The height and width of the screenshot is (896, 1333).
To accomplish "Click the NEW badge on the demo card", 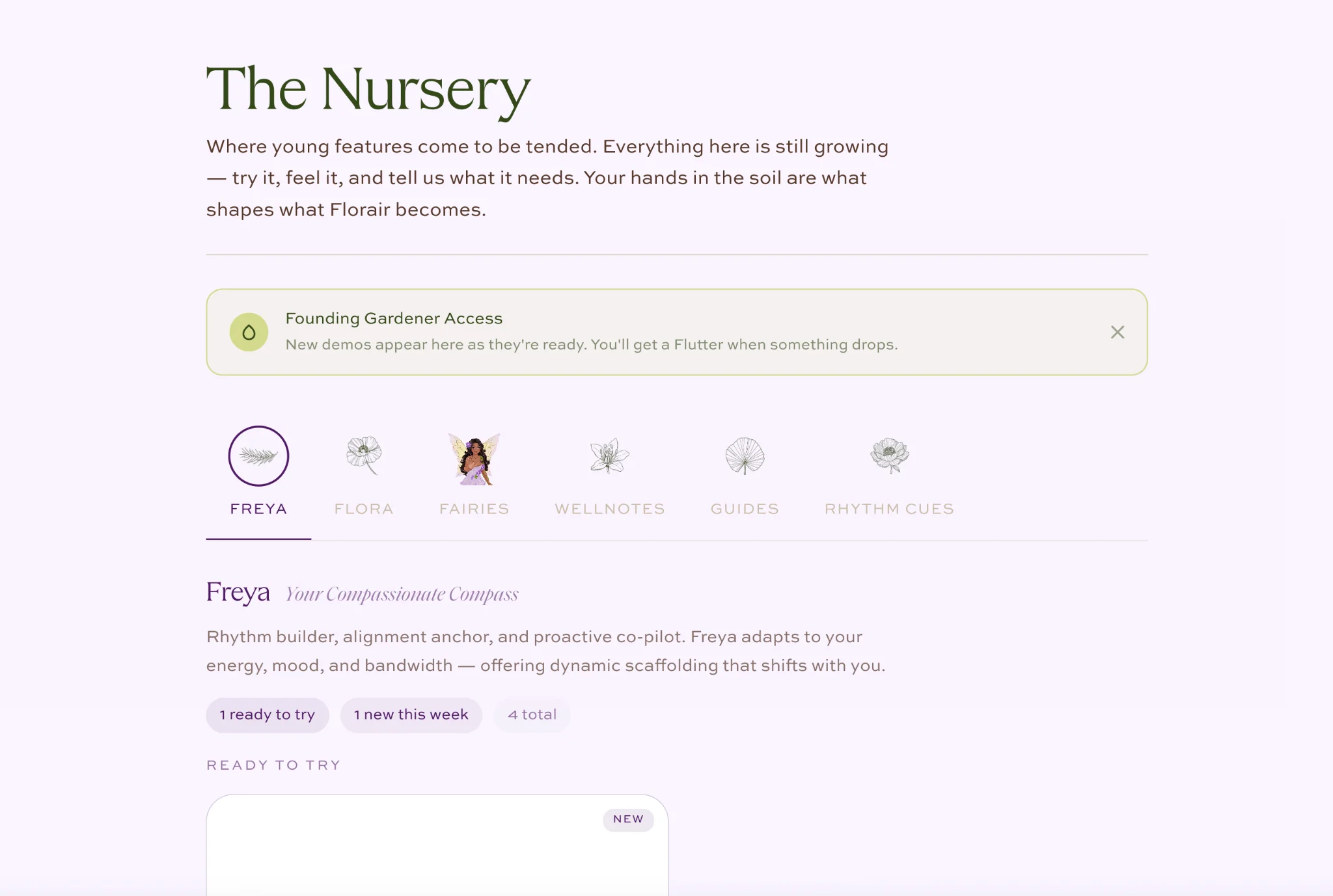I will 627,820.
